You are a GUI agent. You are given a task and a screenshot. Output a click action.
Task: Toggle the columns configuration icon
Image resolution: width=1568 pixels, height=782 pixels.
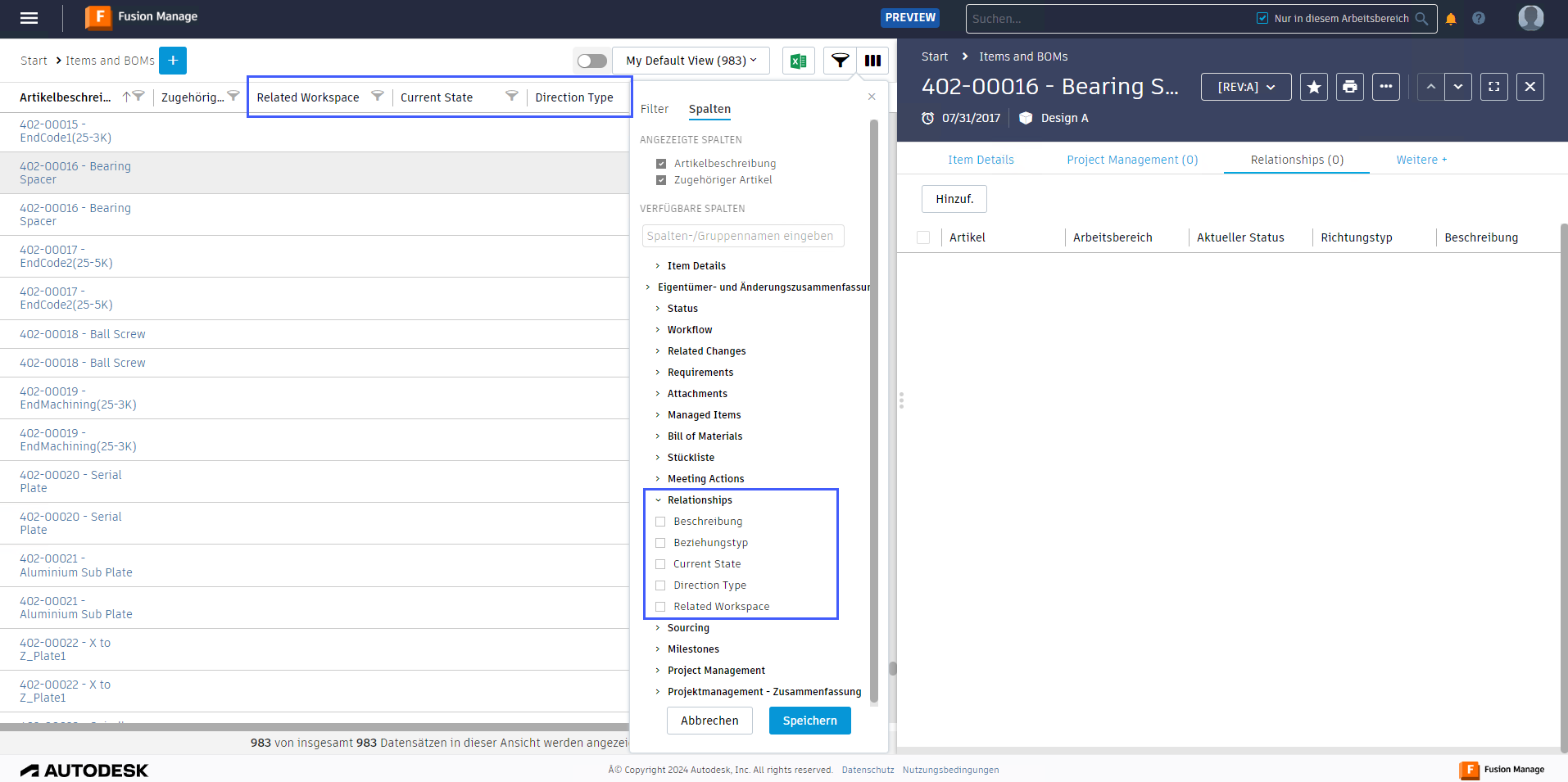pos(872,61)
